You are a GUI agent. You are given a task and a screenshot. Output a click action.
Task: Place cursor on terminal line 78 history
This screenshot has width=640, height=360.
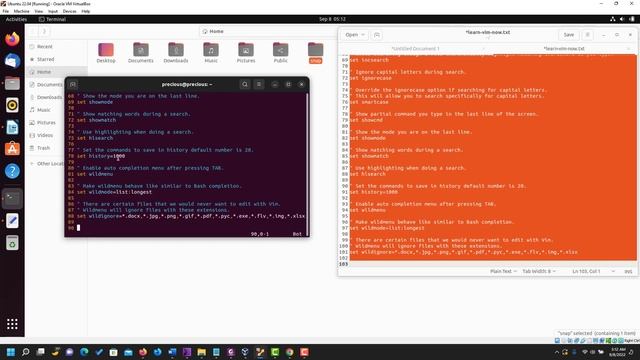[x=100, y=156]
